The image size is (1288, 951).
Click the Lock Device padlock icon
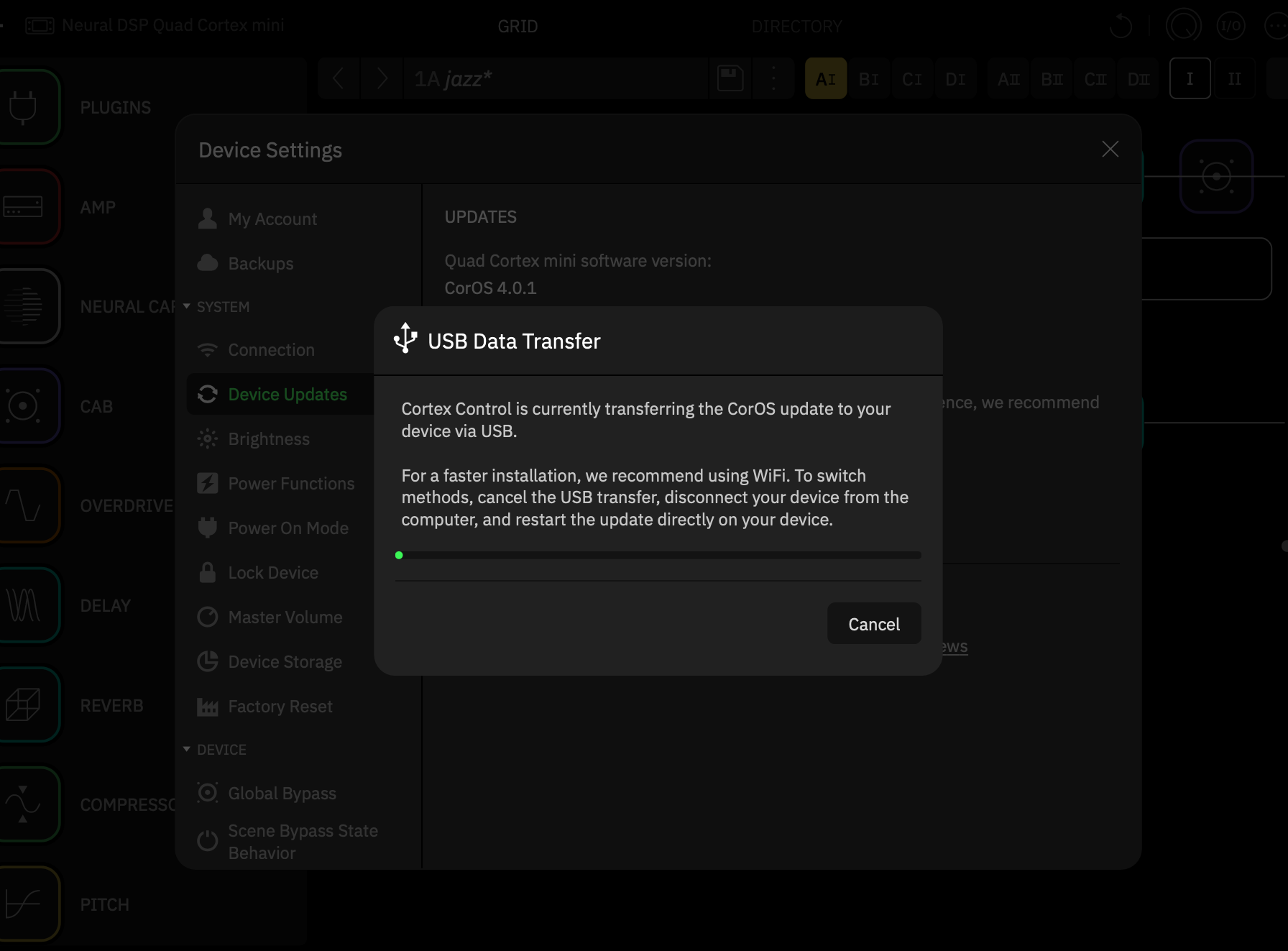tap(208, 573)
